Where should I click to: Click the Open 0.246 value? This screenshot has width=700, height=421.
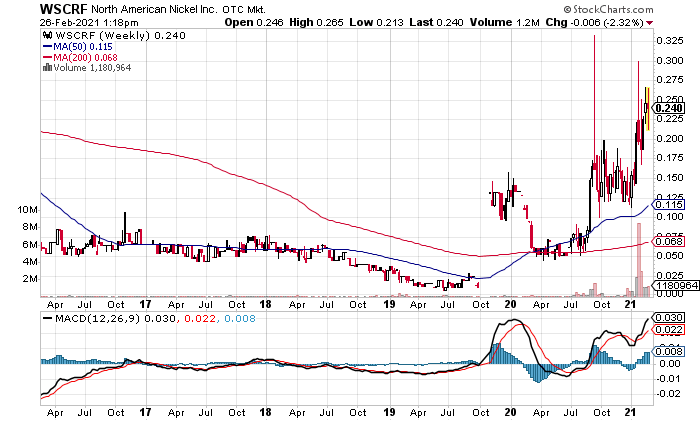254,22
